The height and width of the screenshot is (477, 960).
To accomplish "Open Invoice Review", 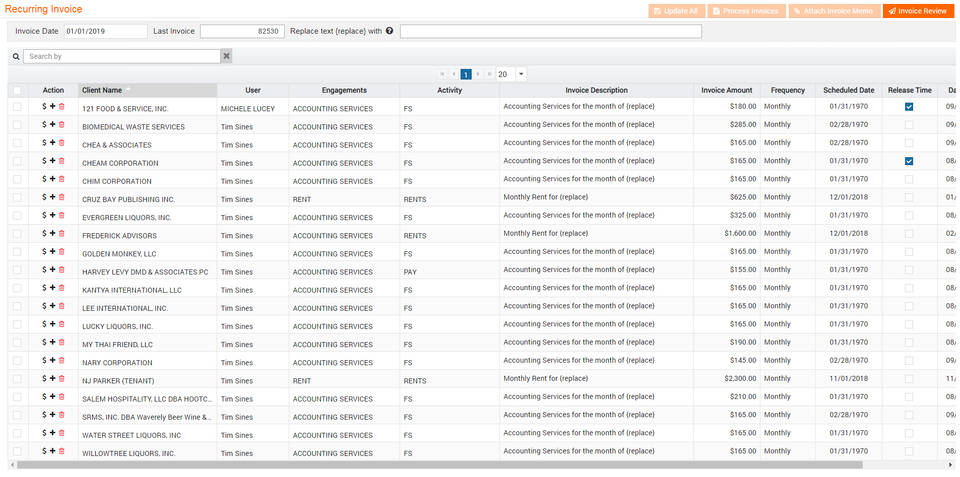I will click(917, 11).
